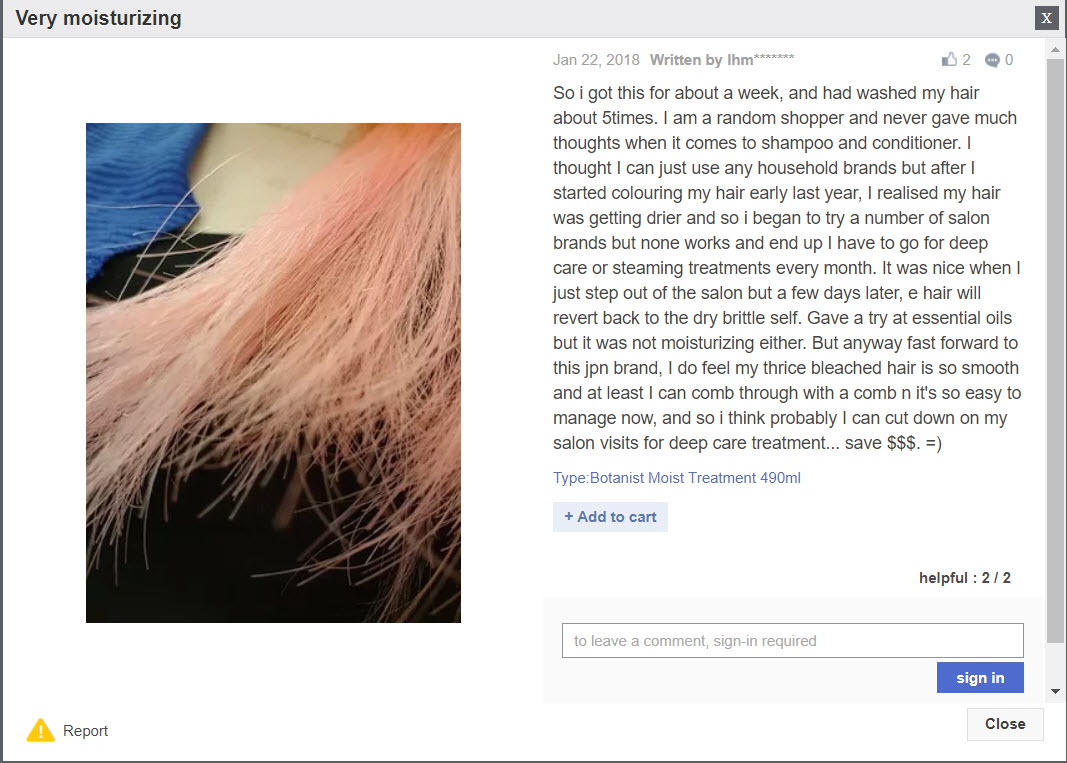Click the scrollbar up arrow
This screenshot has width=1067, height=763.
[x=1055, y=50]
